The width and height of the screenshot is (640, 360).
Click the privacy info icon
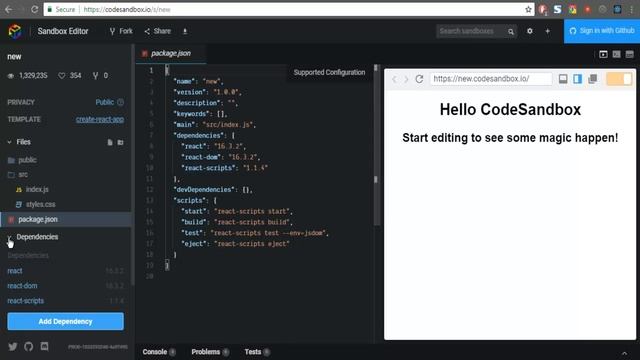(120, 102)
